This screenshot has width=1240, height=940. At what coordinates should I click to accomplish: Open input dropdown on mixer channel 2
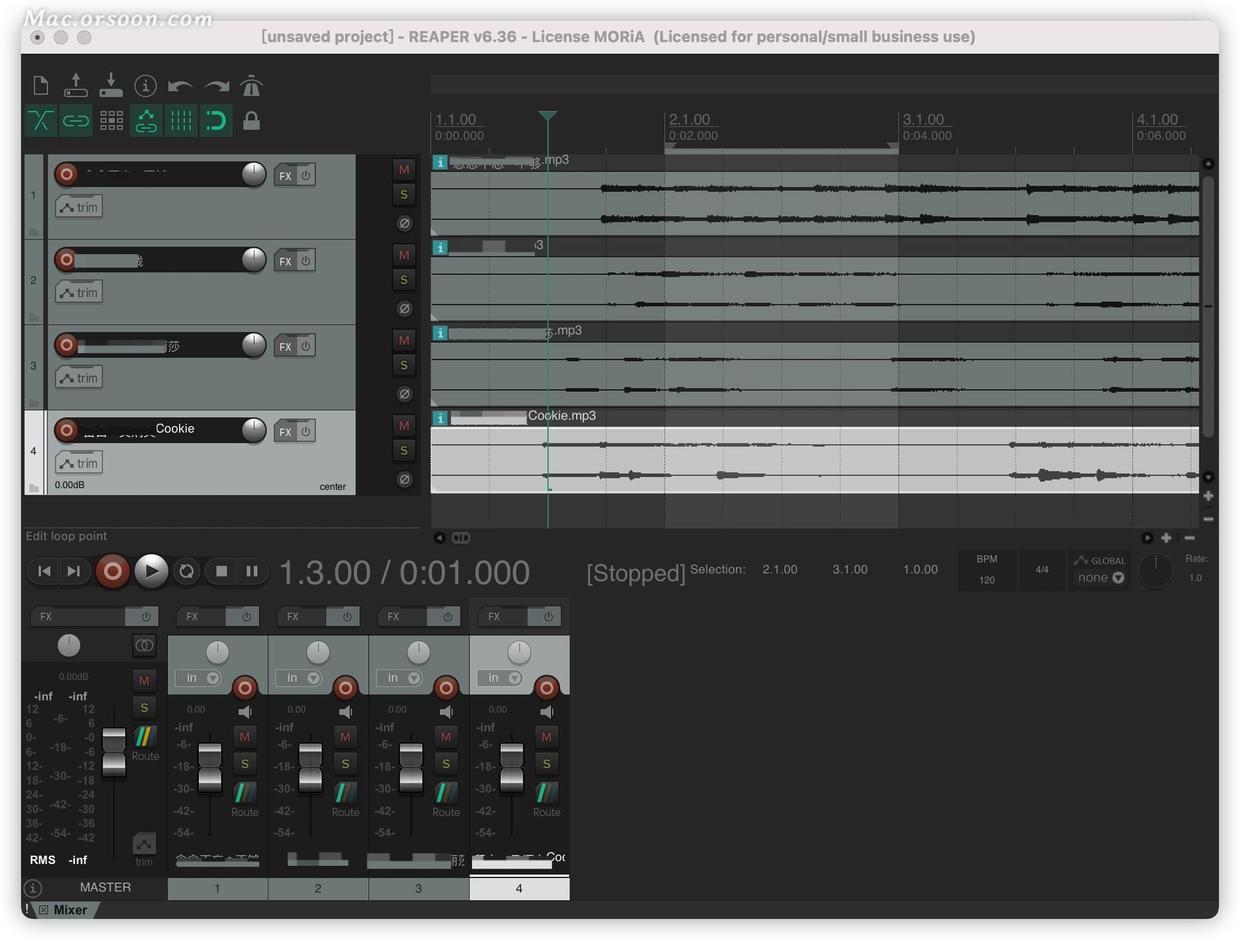coord(298,678)
